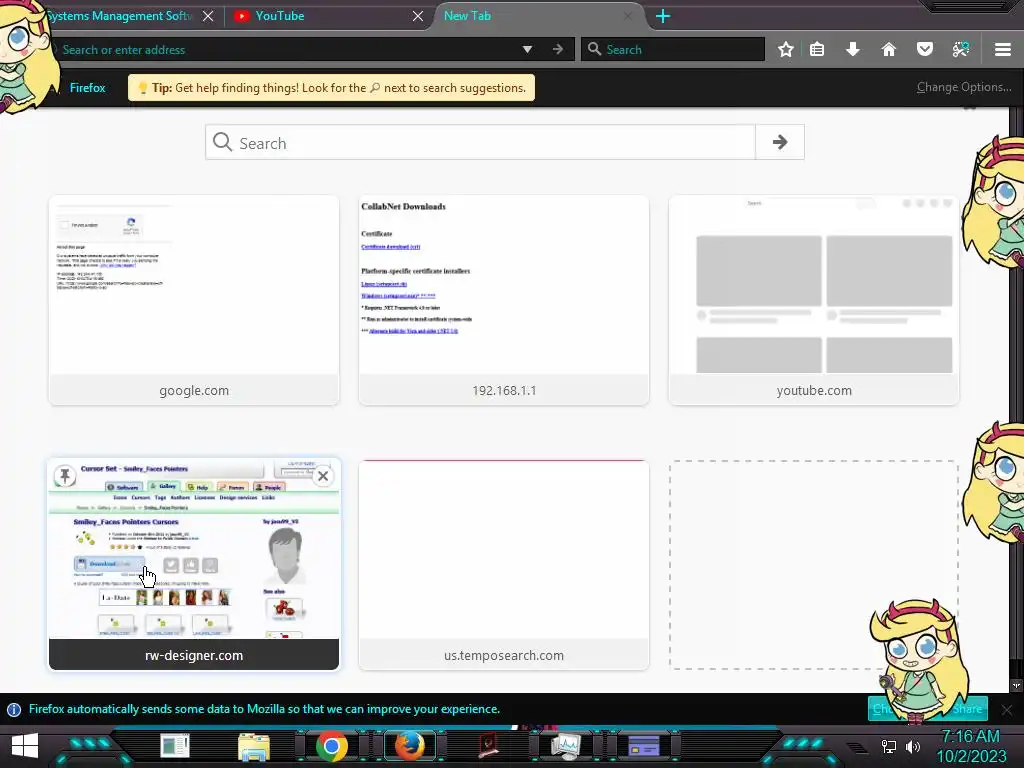Viewport: 1024px width, 768px height.
Task: Switch to the YouTube tab
Action: click(327, 16)
